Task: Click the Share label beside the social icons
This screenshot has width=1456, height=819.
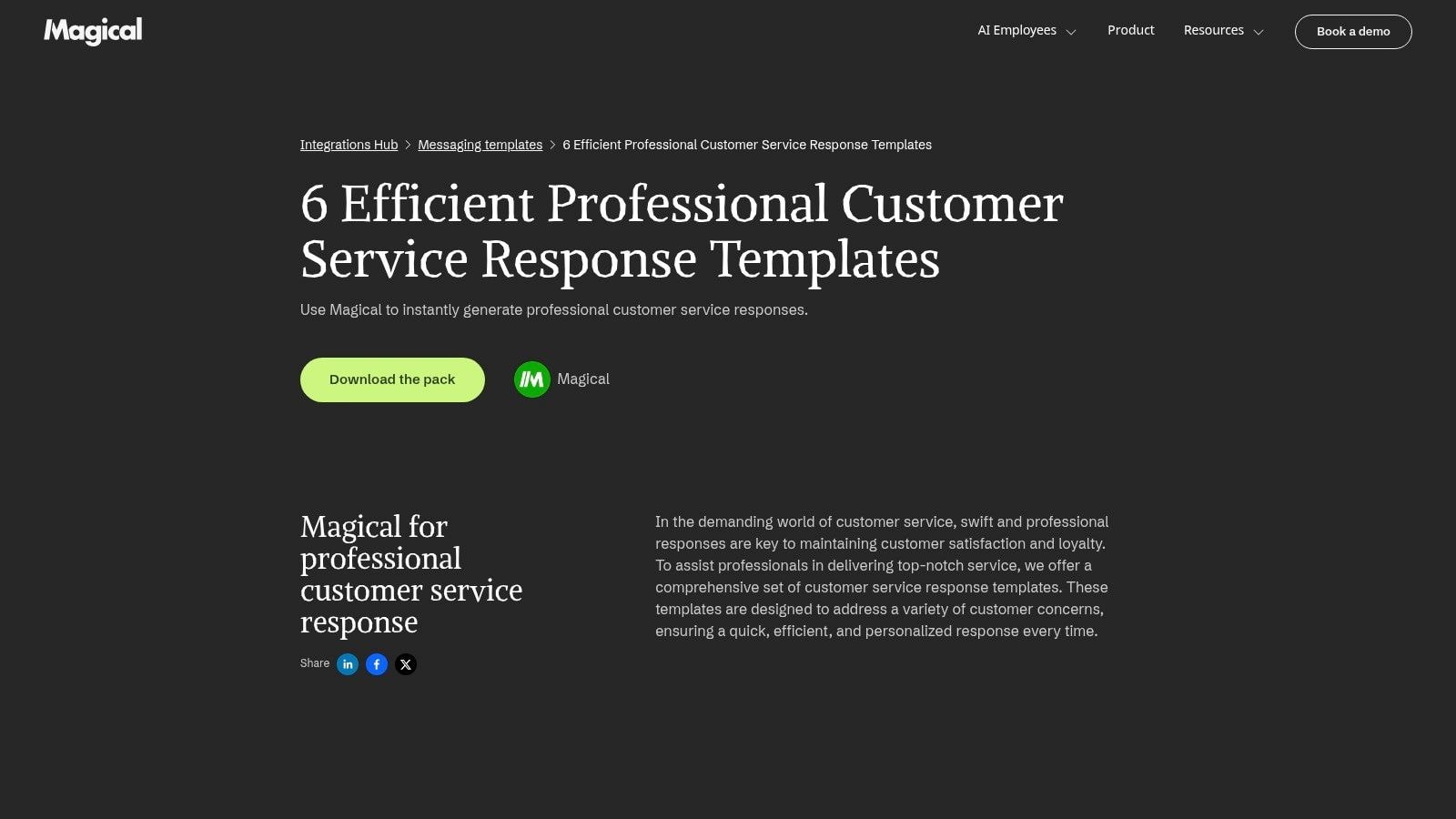Action: pyautogui.click(x=315, y=663)
